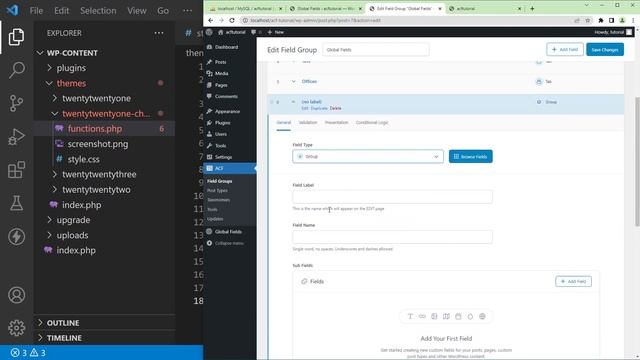Open the Go menu
Screen dimensions: 640x360
(x=163, y=11)
